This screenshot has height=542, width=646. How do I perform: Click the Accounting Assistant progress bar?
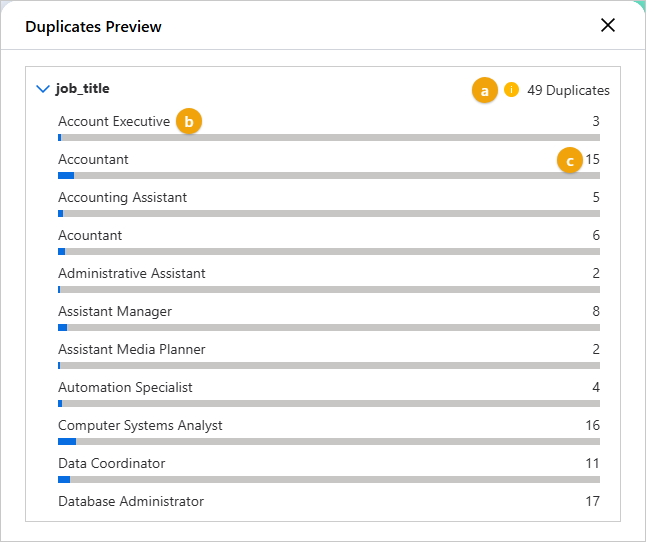click(329, 213)
